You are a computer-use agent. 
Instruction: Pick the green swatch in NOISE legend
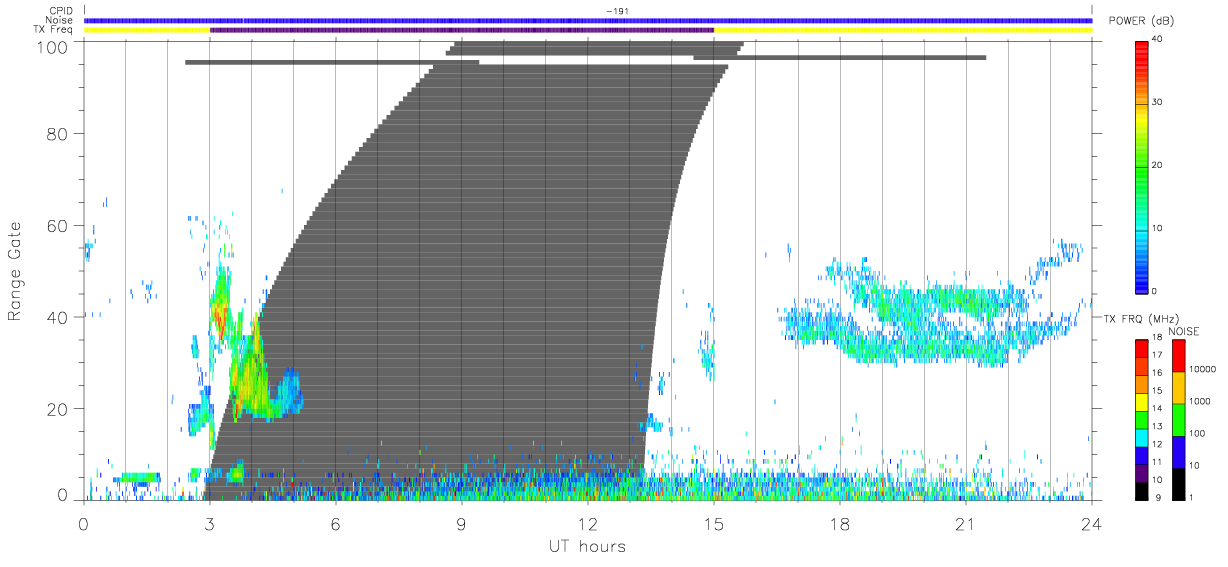(x=1178, y=419)
